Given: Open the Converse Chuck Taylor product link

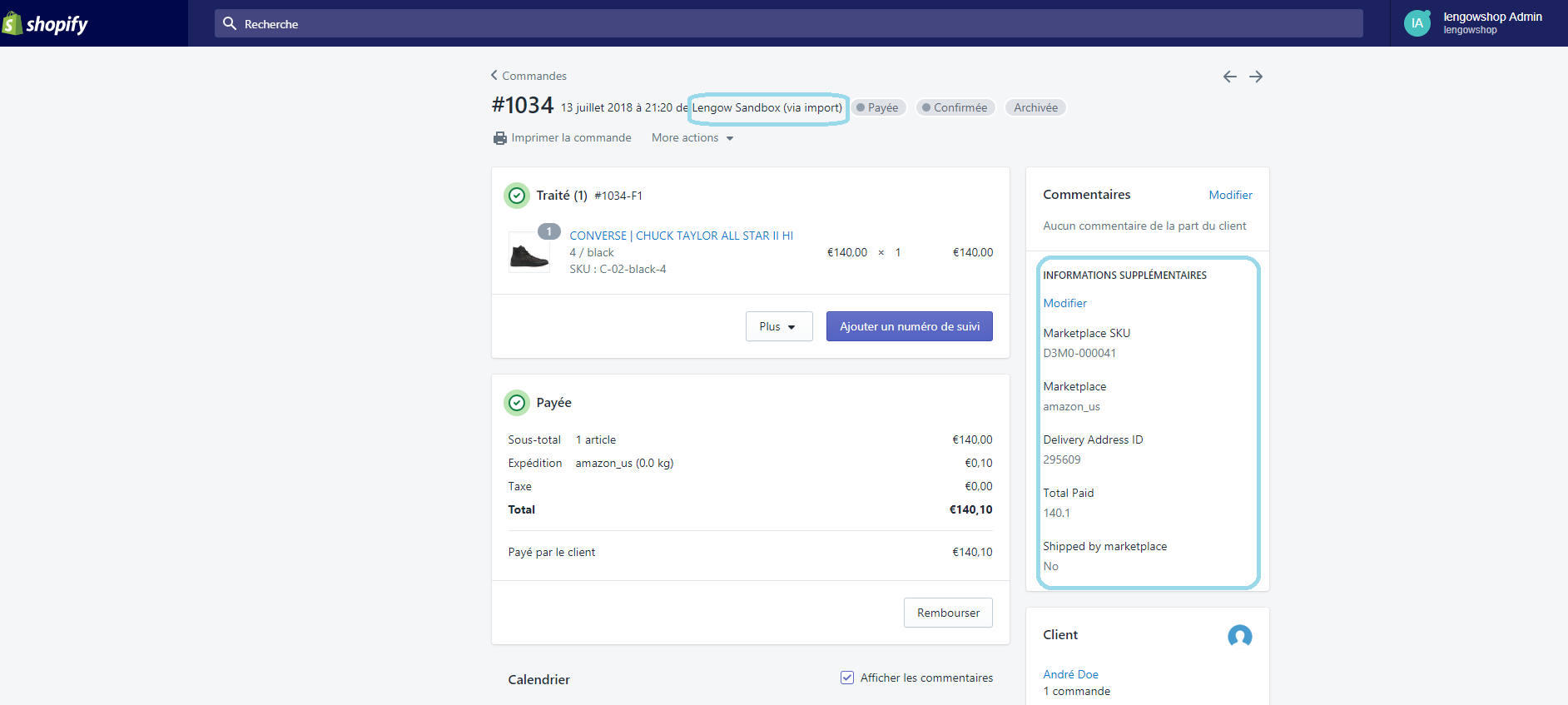Looking at the screenshot, I should click(681, 236).
